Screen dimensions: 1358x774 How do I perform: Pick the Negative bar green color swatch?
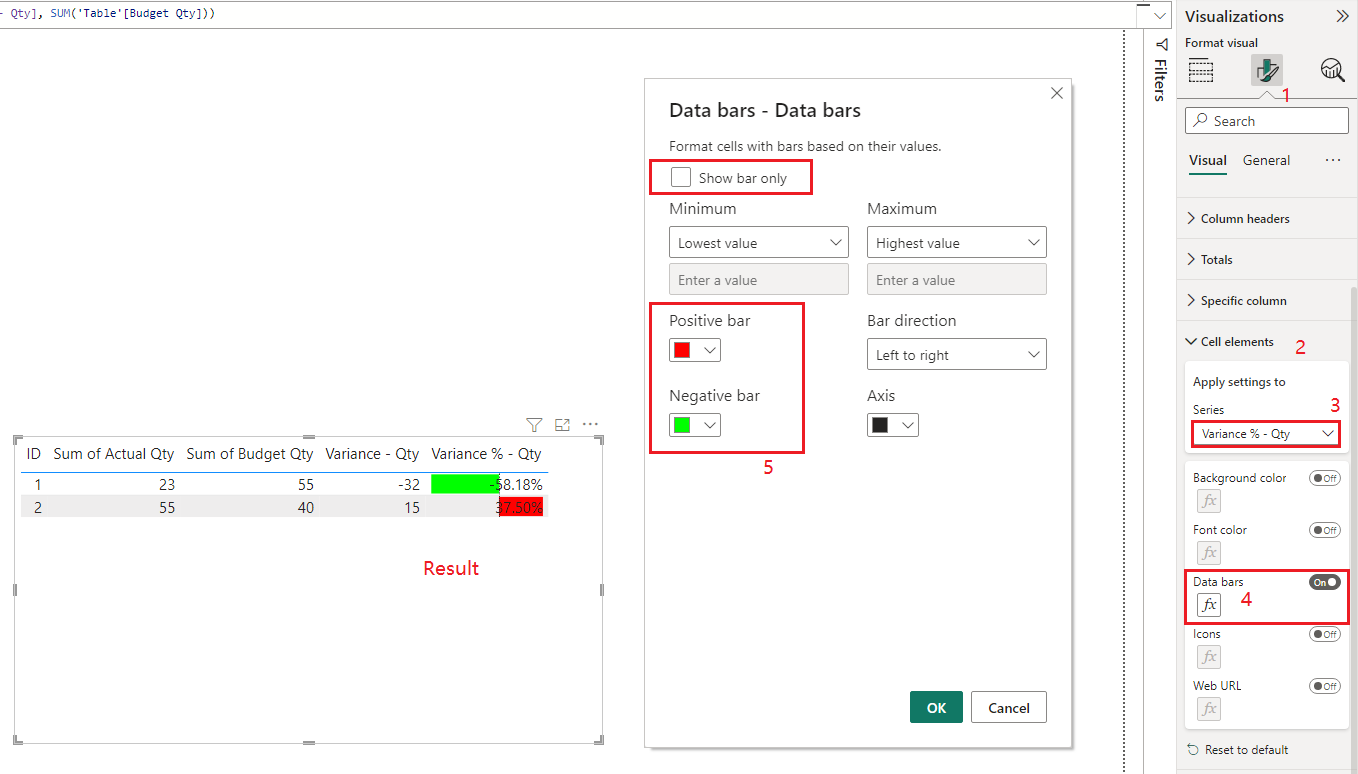click(x=695, y=425)
